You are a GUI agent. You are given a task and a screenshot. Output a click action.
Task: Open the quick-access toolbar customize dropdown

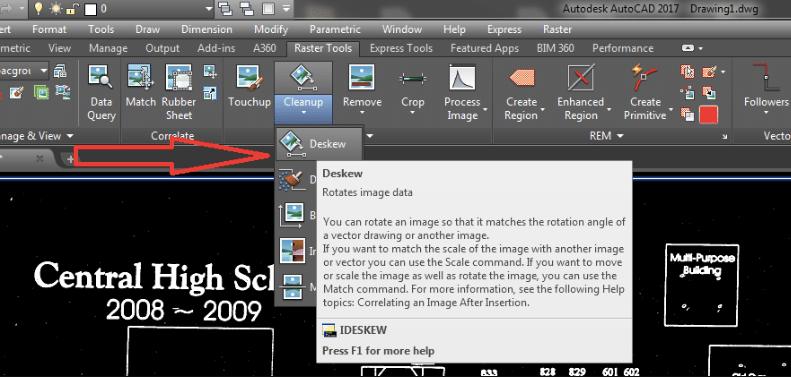coord(286,9)
